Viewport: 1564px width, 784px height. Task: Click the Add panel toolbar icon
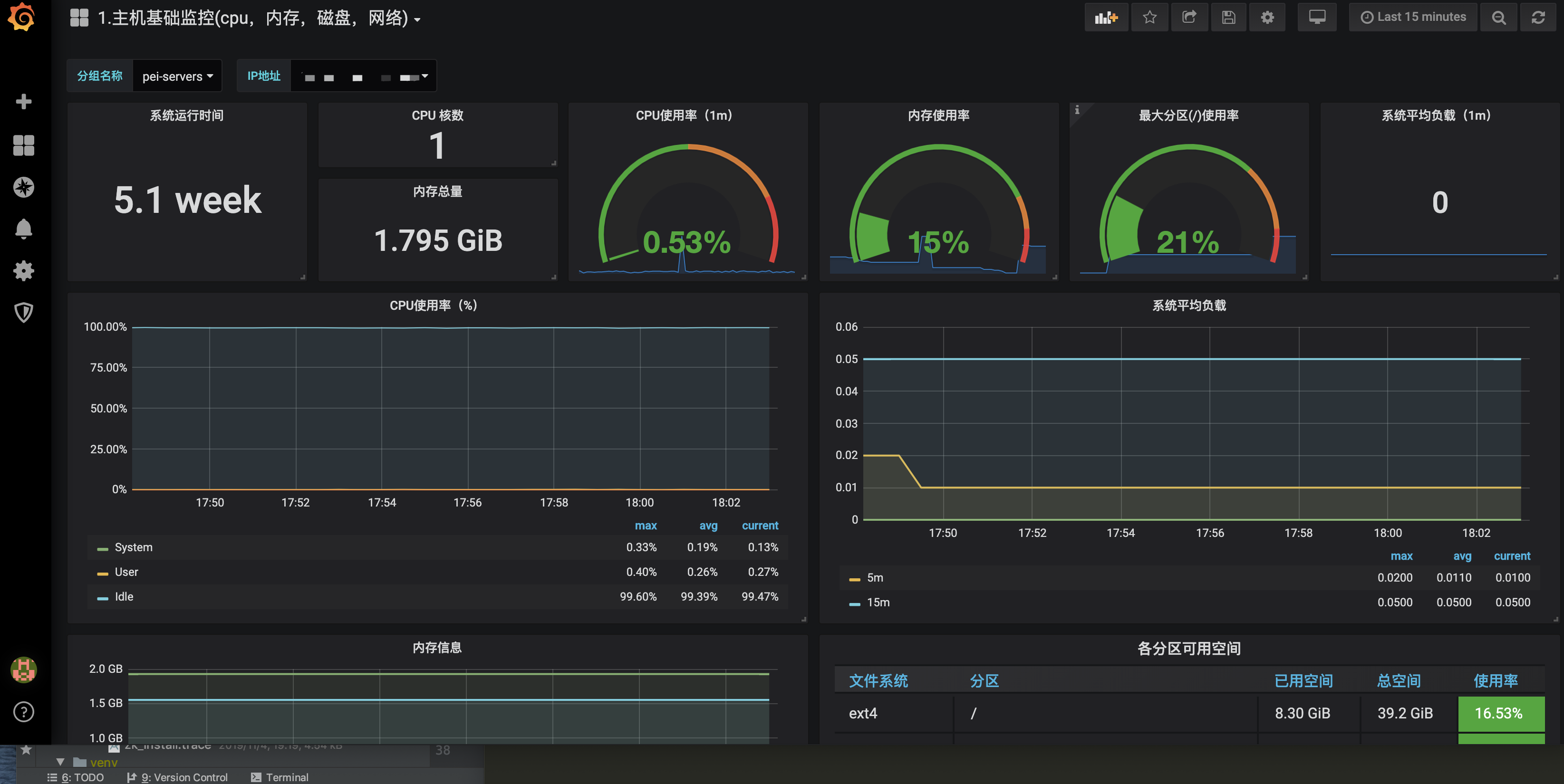pyautogui.click(x=1106, y=18)
